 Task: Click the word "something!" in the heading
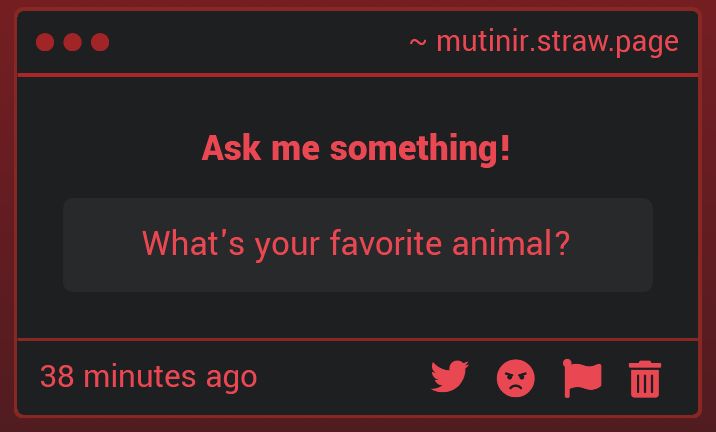[420, 149]
